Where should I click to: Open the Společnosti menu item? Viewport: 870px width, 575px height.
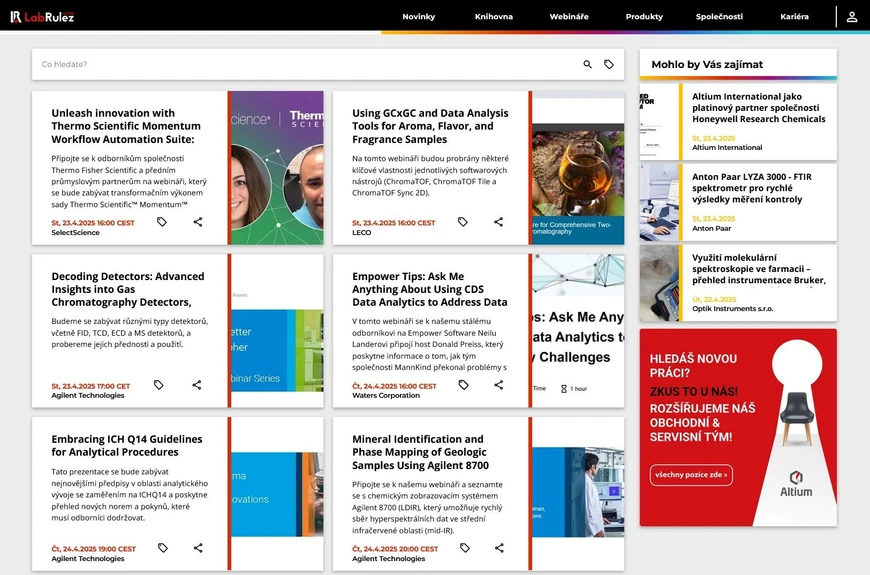pos(719,17)
